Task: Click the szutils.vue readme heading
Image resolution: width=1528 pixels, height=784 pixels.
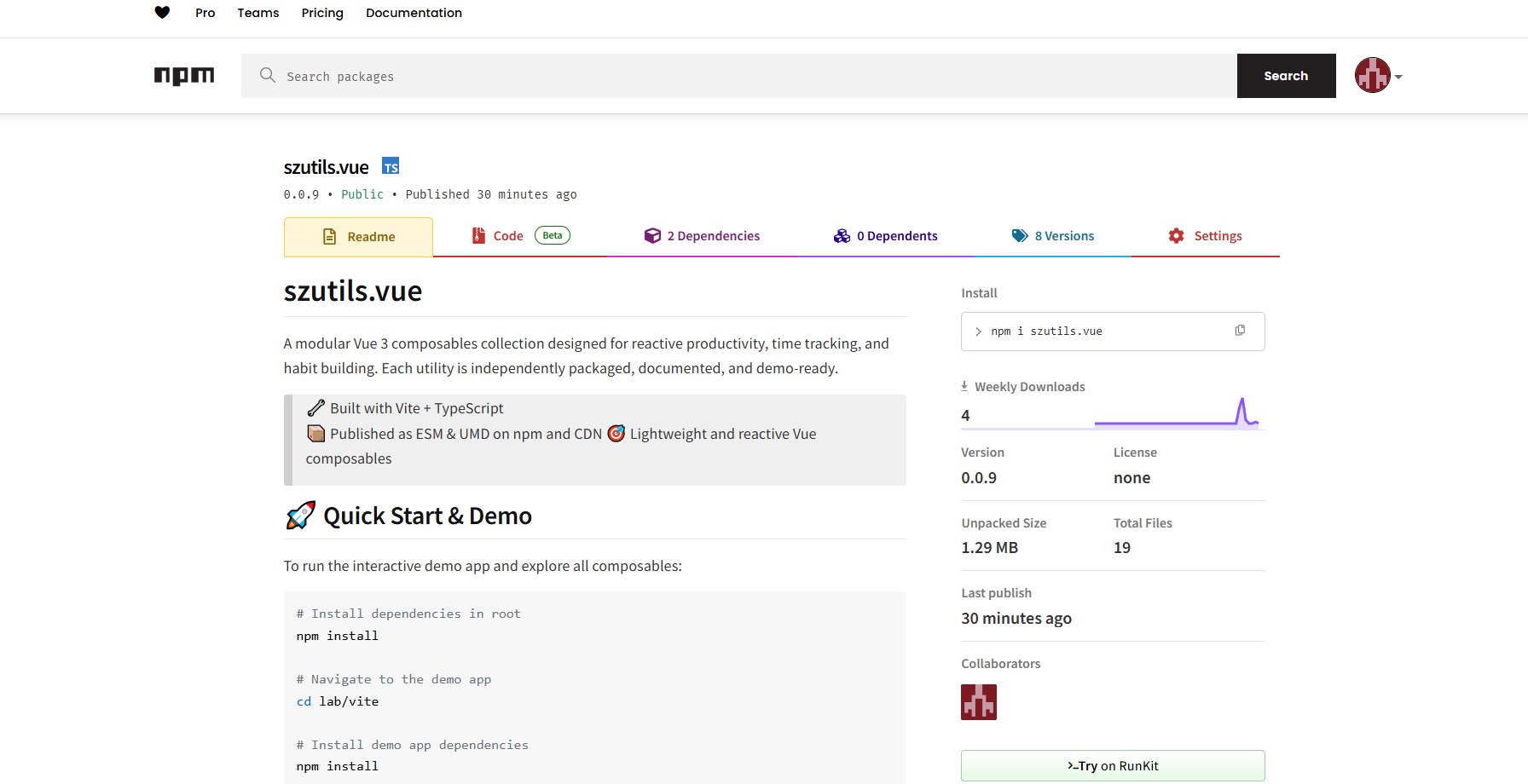Action: pos(353,291)
